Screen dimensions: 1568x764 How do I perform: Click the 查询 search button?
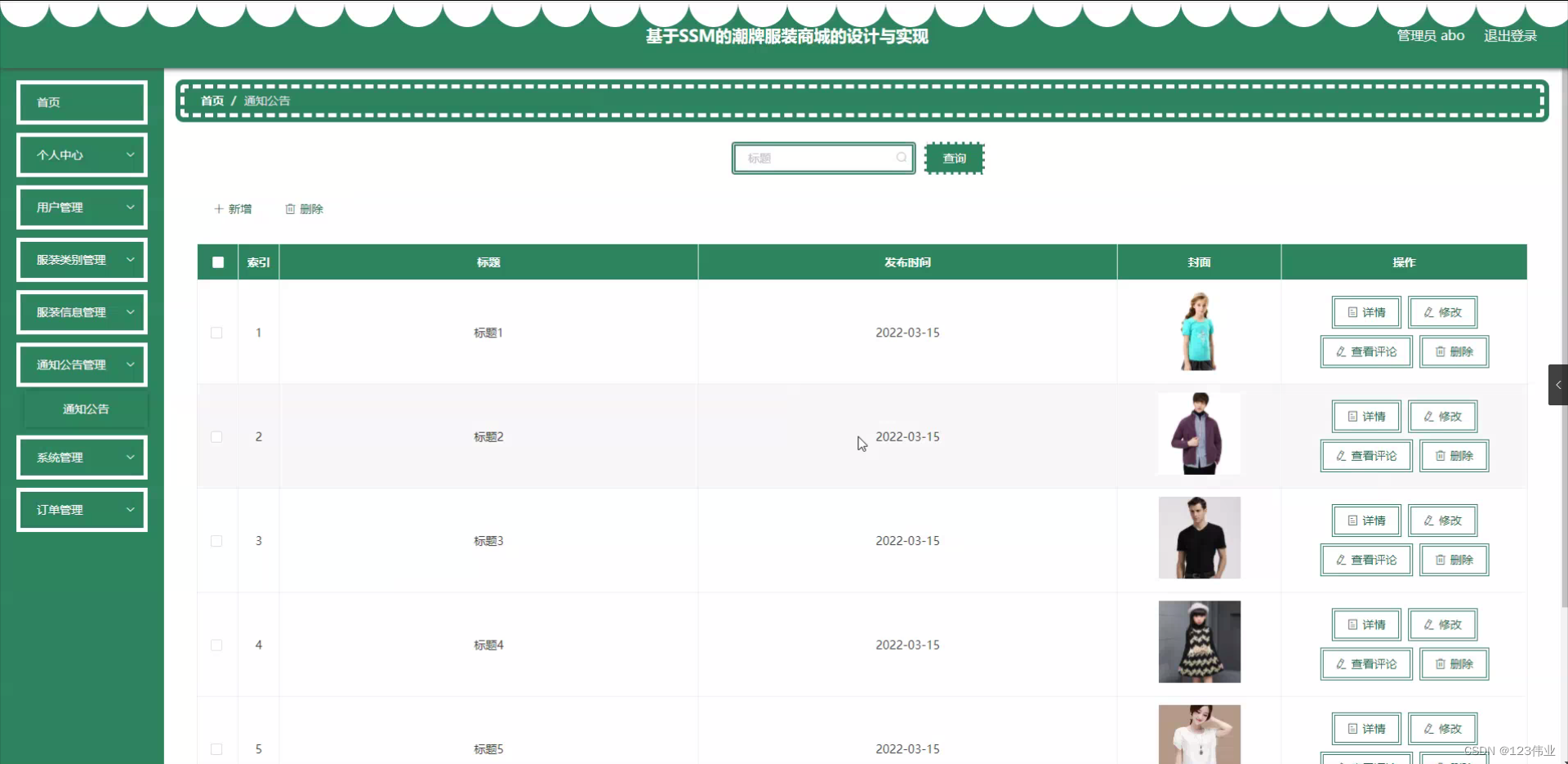pyautogui.click(x=953, y=158)
